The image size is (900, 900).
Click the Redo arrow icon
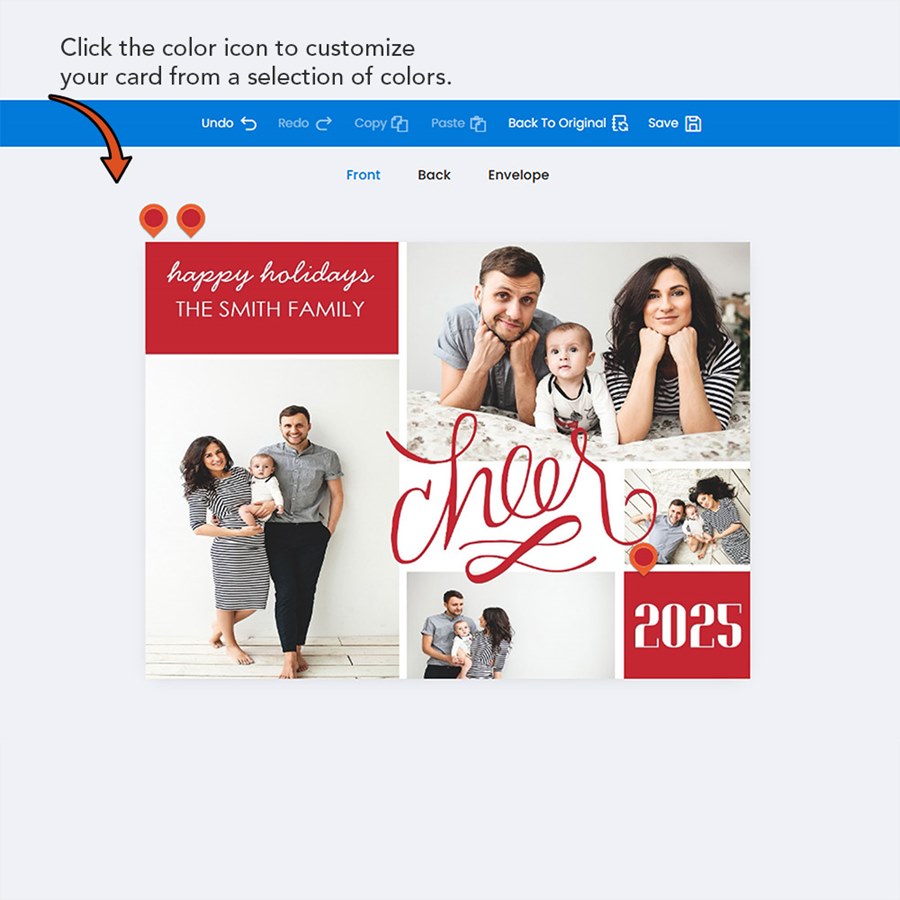324,123
